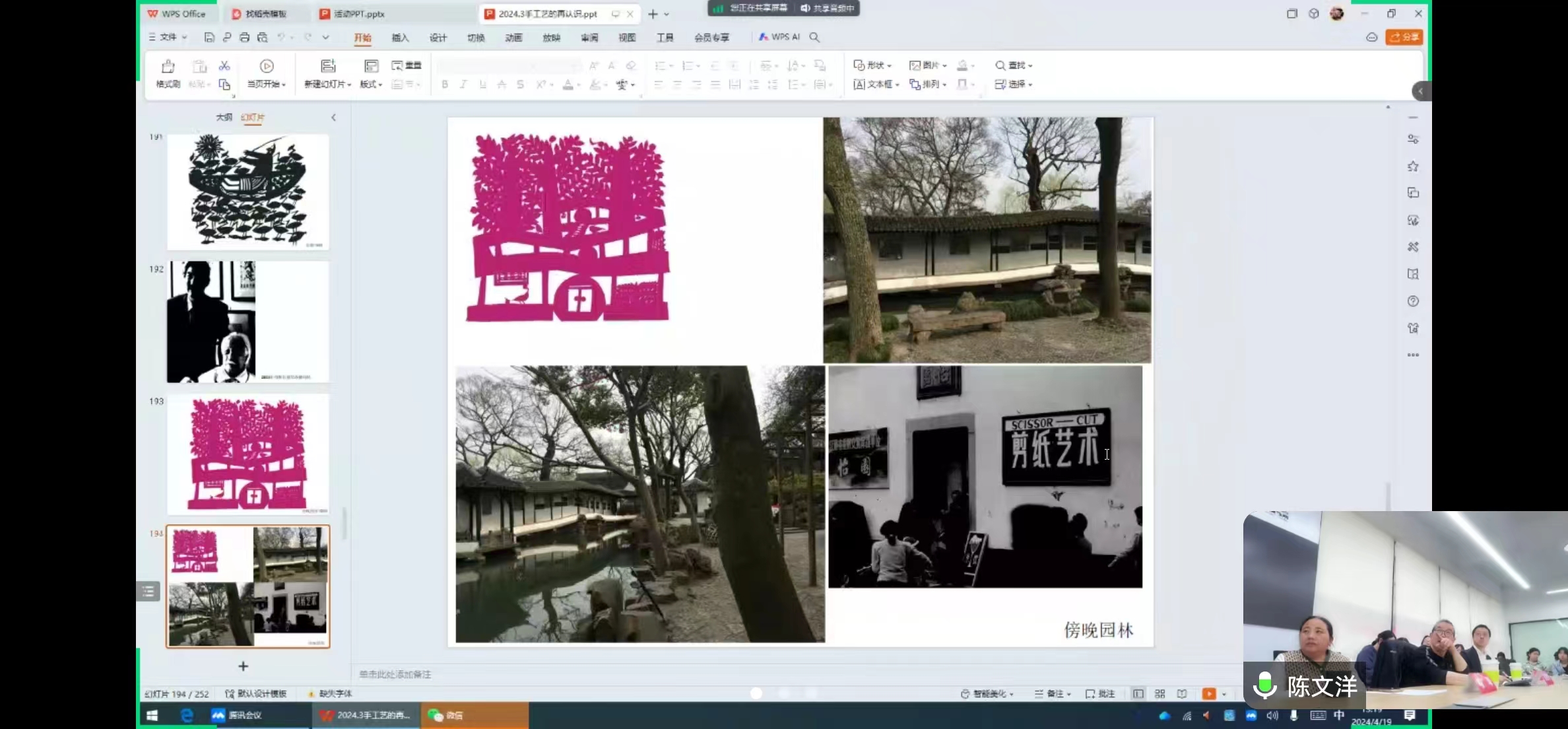
Task: Click the Italic I icon
Action: [464, 85]
